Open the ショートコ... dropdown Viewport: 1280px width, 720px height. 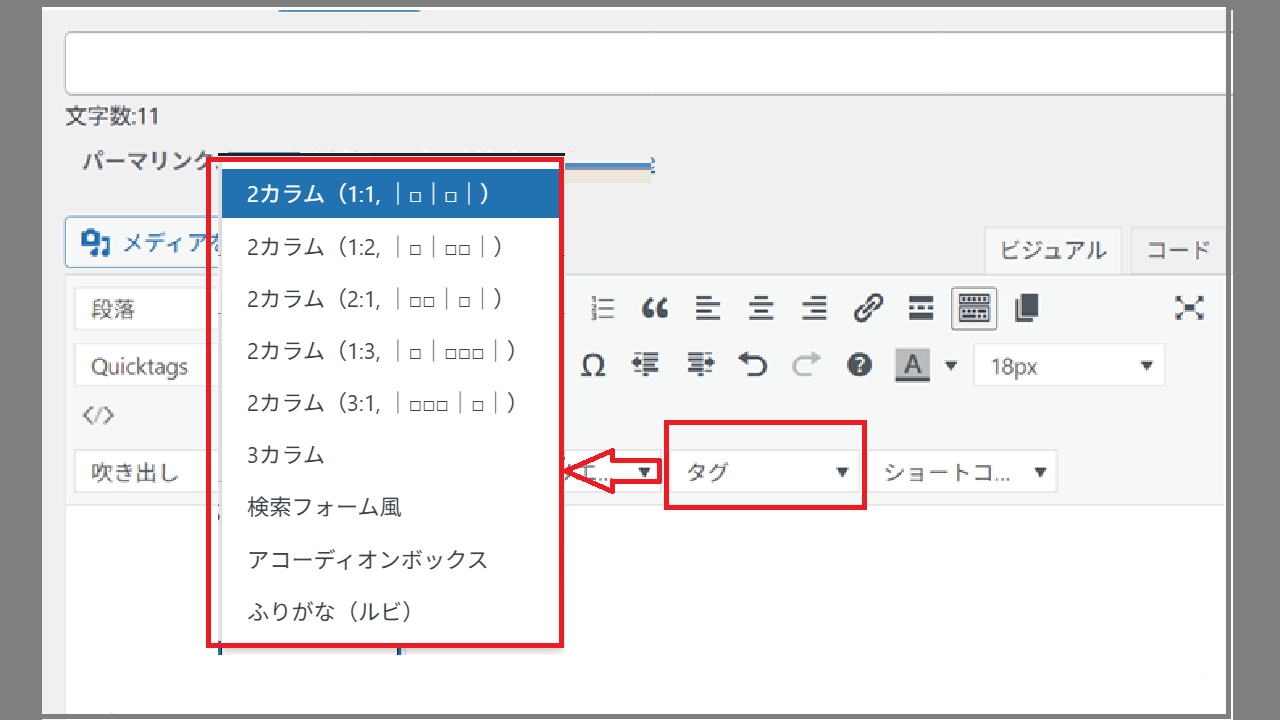(963, 472)
